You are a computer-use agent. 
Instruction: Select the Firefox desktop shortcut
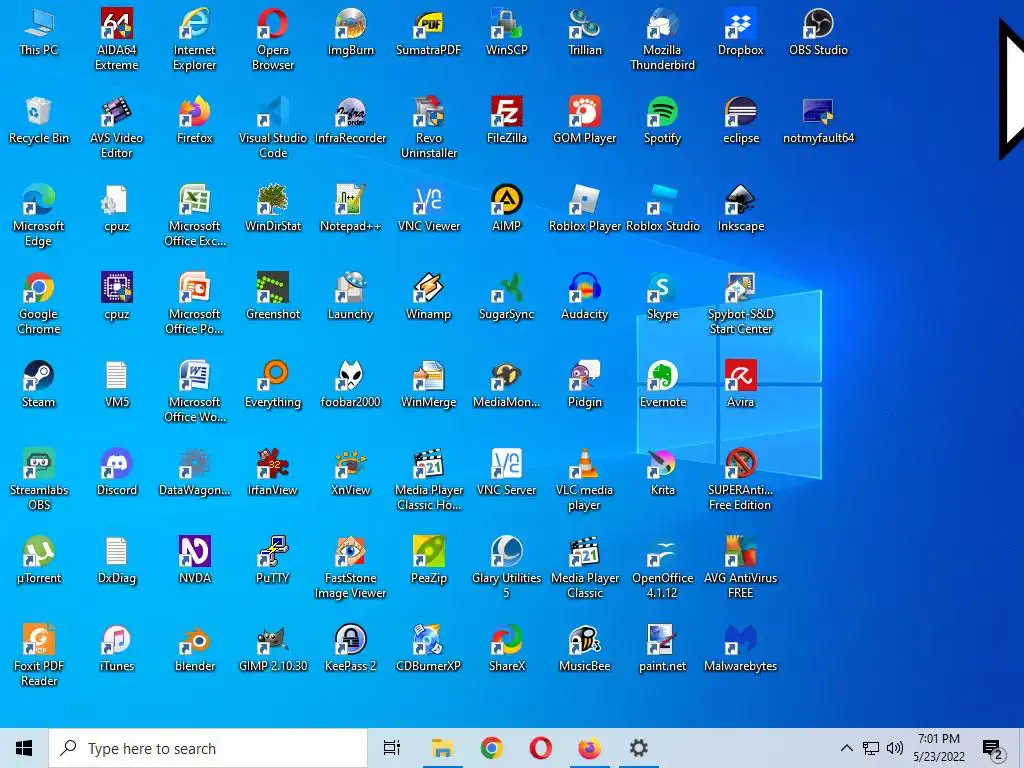pyautogui.click(x=195, y=121)
